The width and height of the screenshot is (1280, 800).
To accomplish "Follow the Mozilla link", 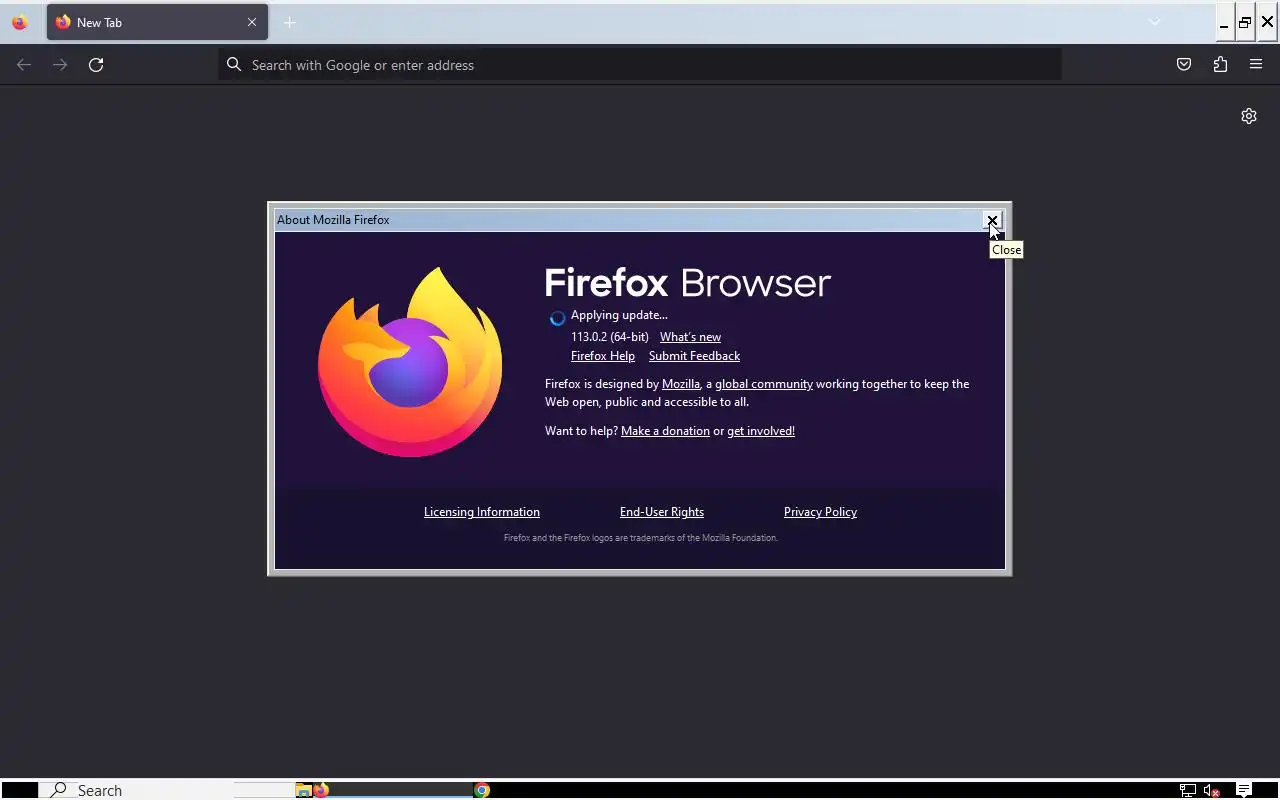I will click(x=681, y=384).
